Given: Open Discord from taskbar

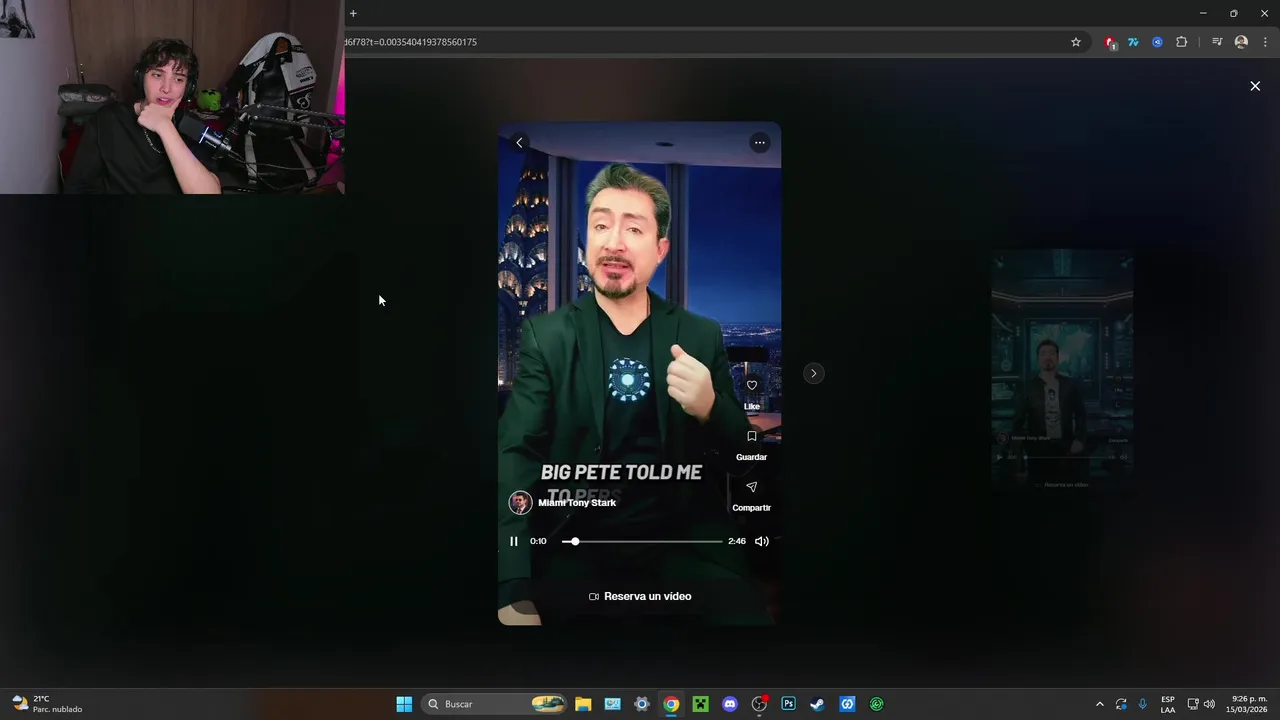Looking at the screenshot, I should (730, 704).
